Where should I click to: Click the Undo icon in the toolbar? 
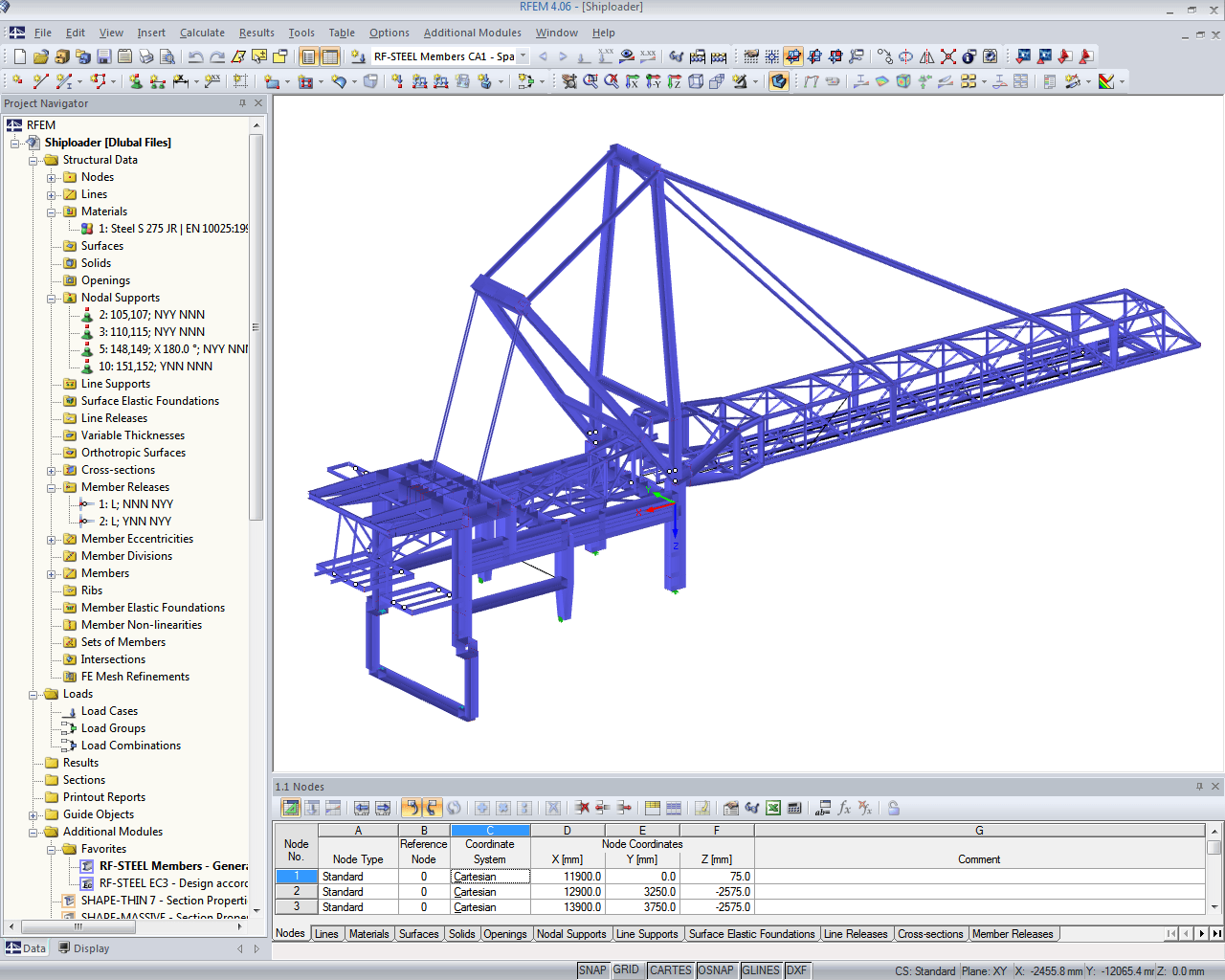pyautogui.click(x=194, y=56)
